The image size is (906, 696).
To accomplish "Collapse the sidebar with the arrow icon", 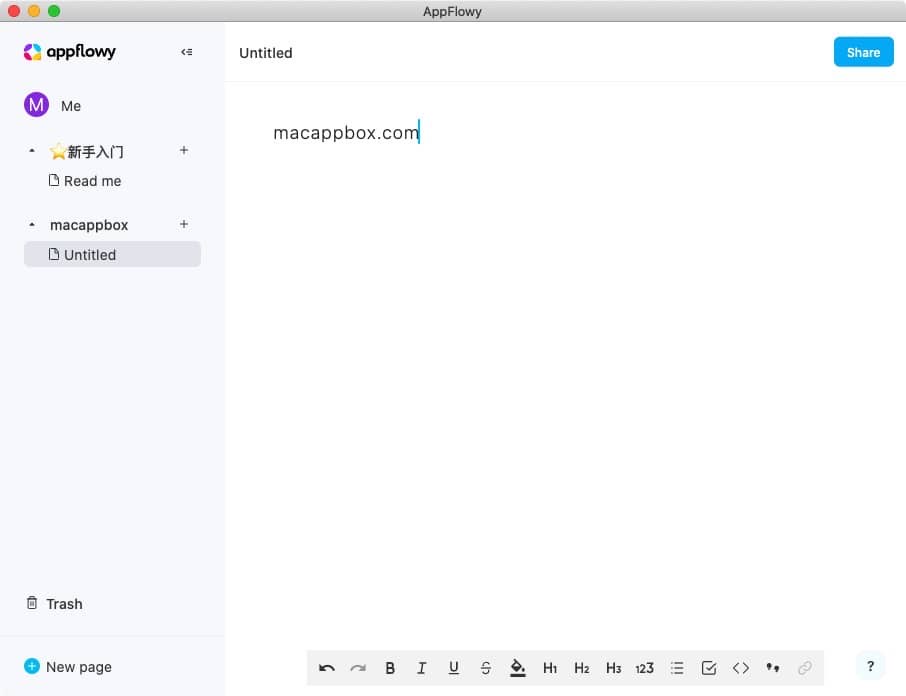I will point(186,52).
